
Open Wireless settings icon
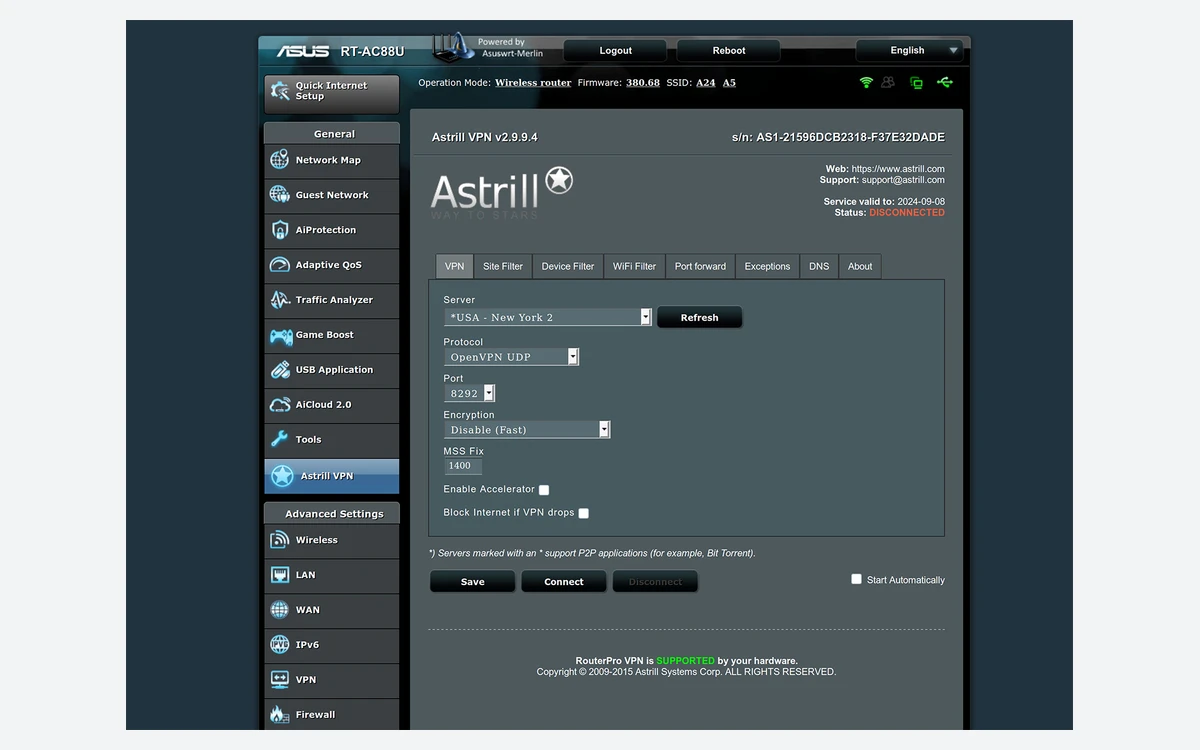(280, 540)
